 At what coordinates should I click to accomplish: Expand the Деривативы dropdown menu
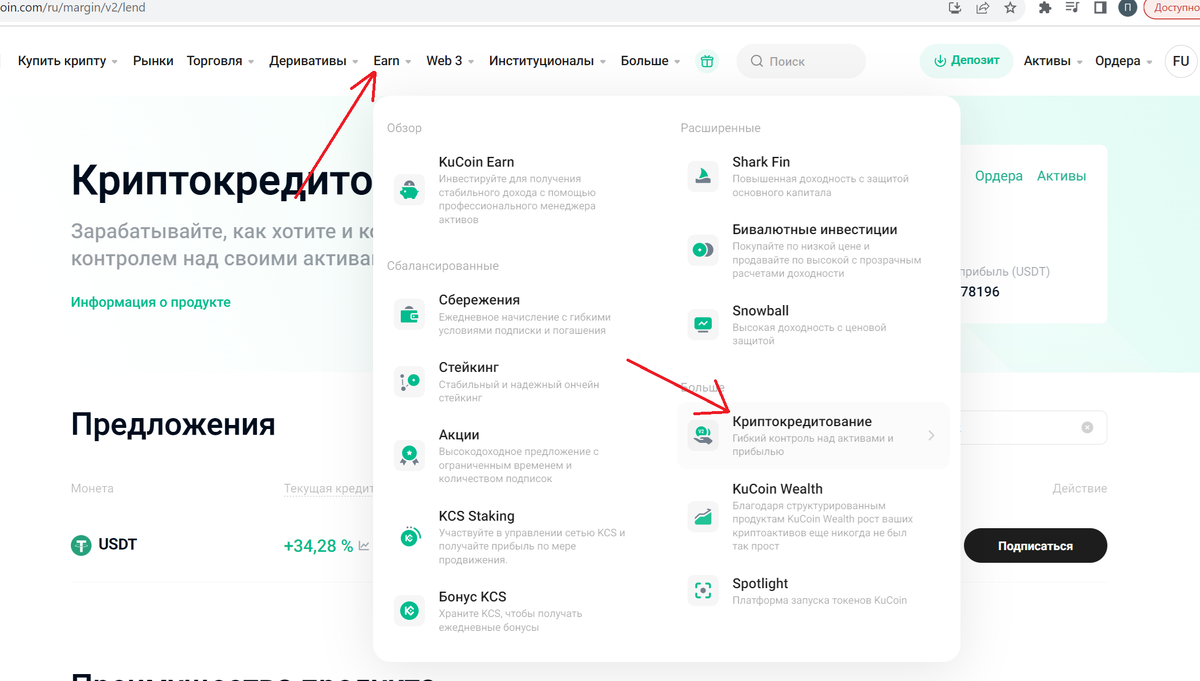click(x=314, y=61)
